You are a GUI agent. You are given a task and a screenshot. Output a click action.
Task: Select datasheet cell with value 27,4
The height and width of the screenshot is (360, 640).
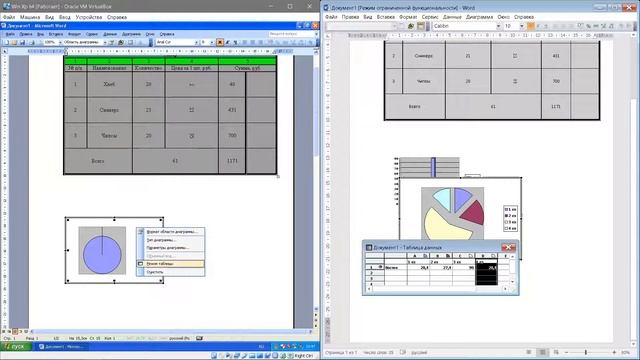tap(441, 268)
